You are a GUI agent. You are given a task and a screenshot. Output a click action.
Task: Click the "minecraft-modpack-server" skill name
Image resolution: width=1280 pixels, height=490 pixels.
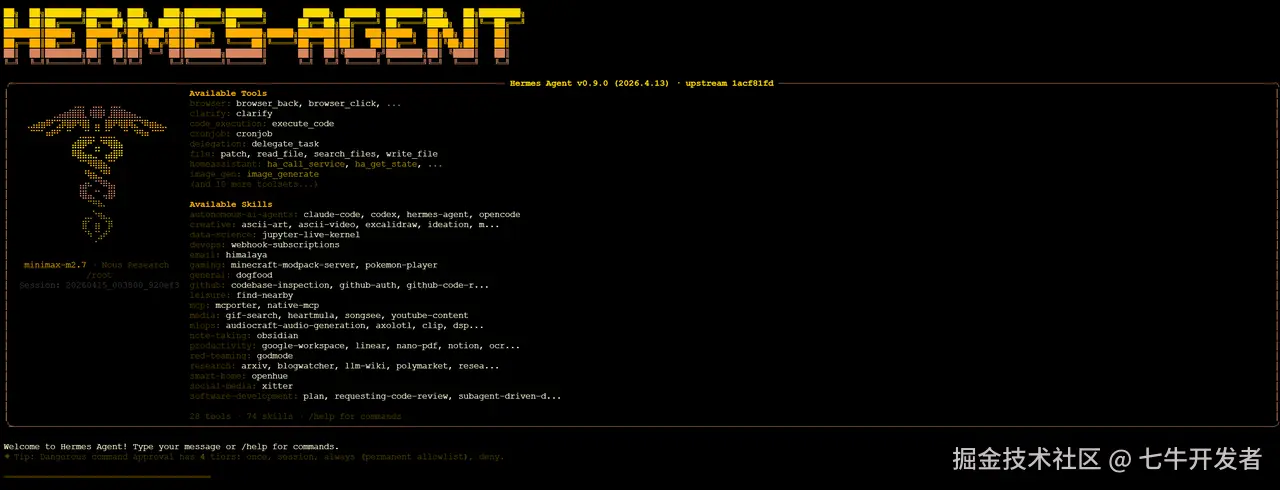tap(293, 265)
